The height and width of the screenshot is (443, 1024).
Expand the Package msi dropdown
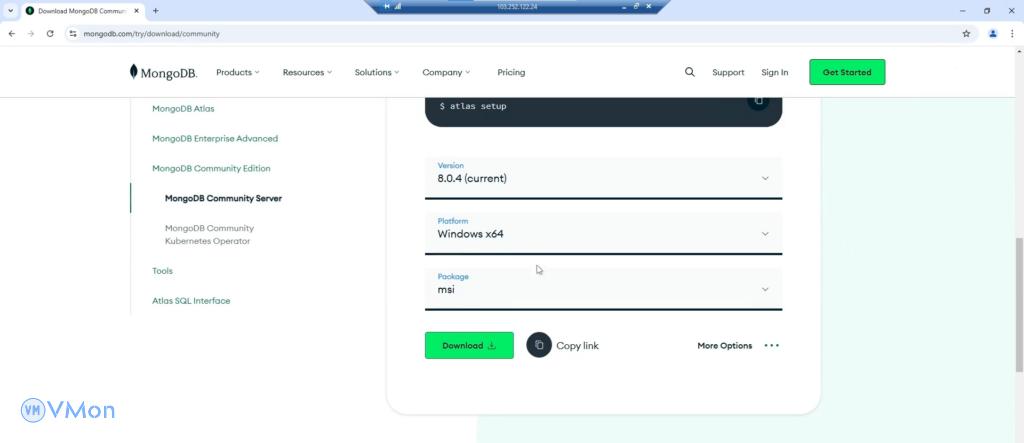pyautogui.click(x=603, y=289)
